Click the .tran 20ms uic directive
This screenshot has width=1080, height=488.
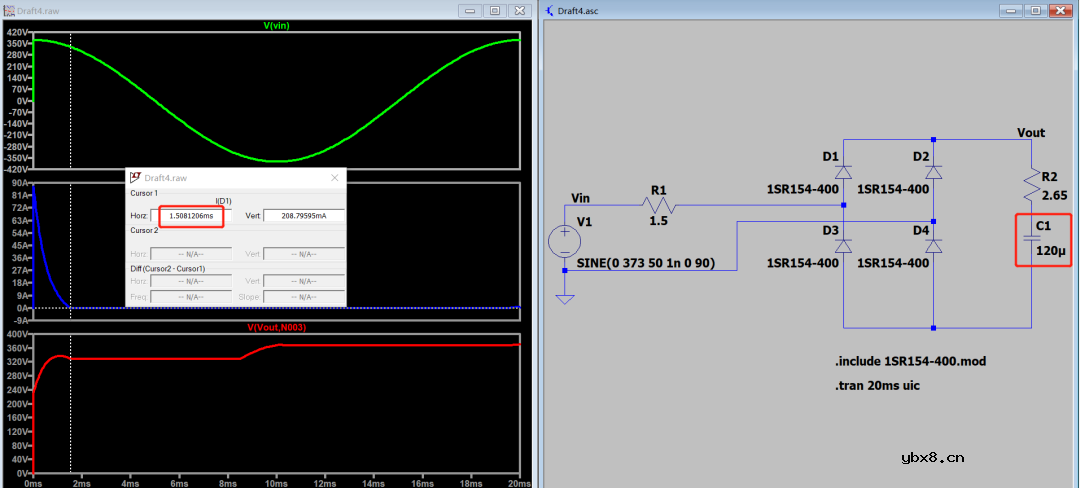click(x=877, y=385)
